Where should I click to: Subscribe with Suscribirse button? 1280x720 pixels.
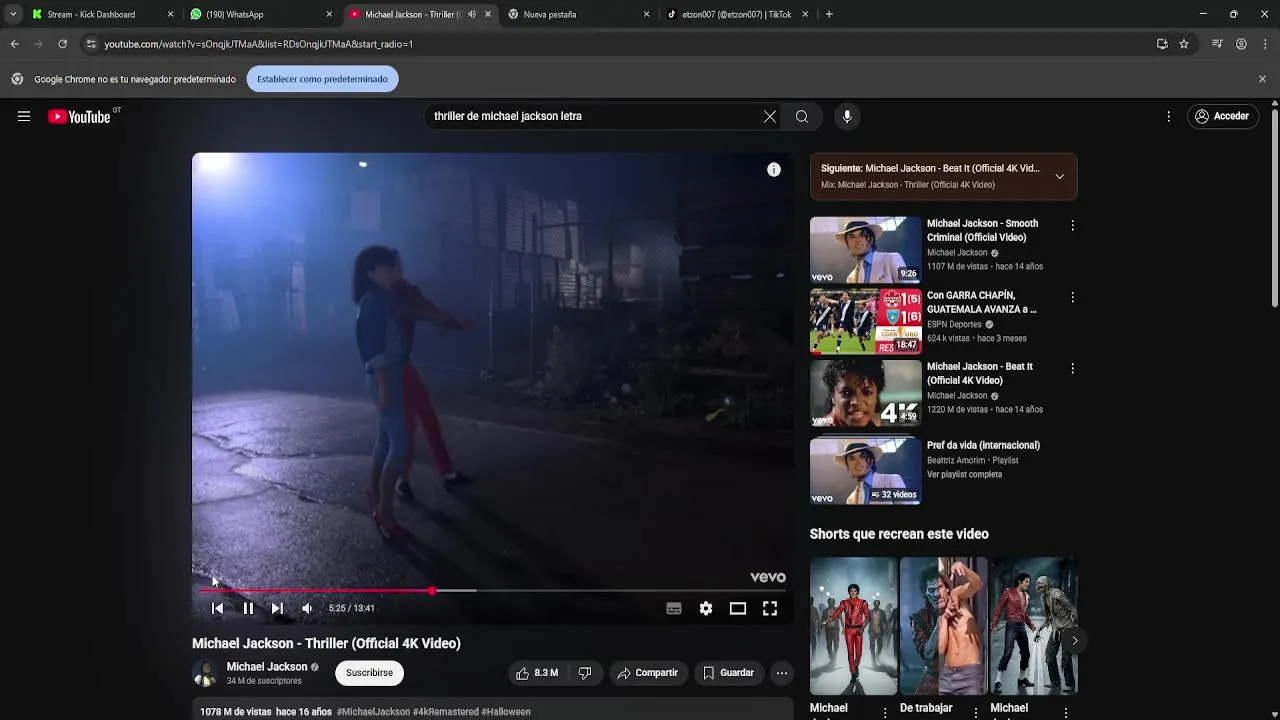[x=369, y=673]
